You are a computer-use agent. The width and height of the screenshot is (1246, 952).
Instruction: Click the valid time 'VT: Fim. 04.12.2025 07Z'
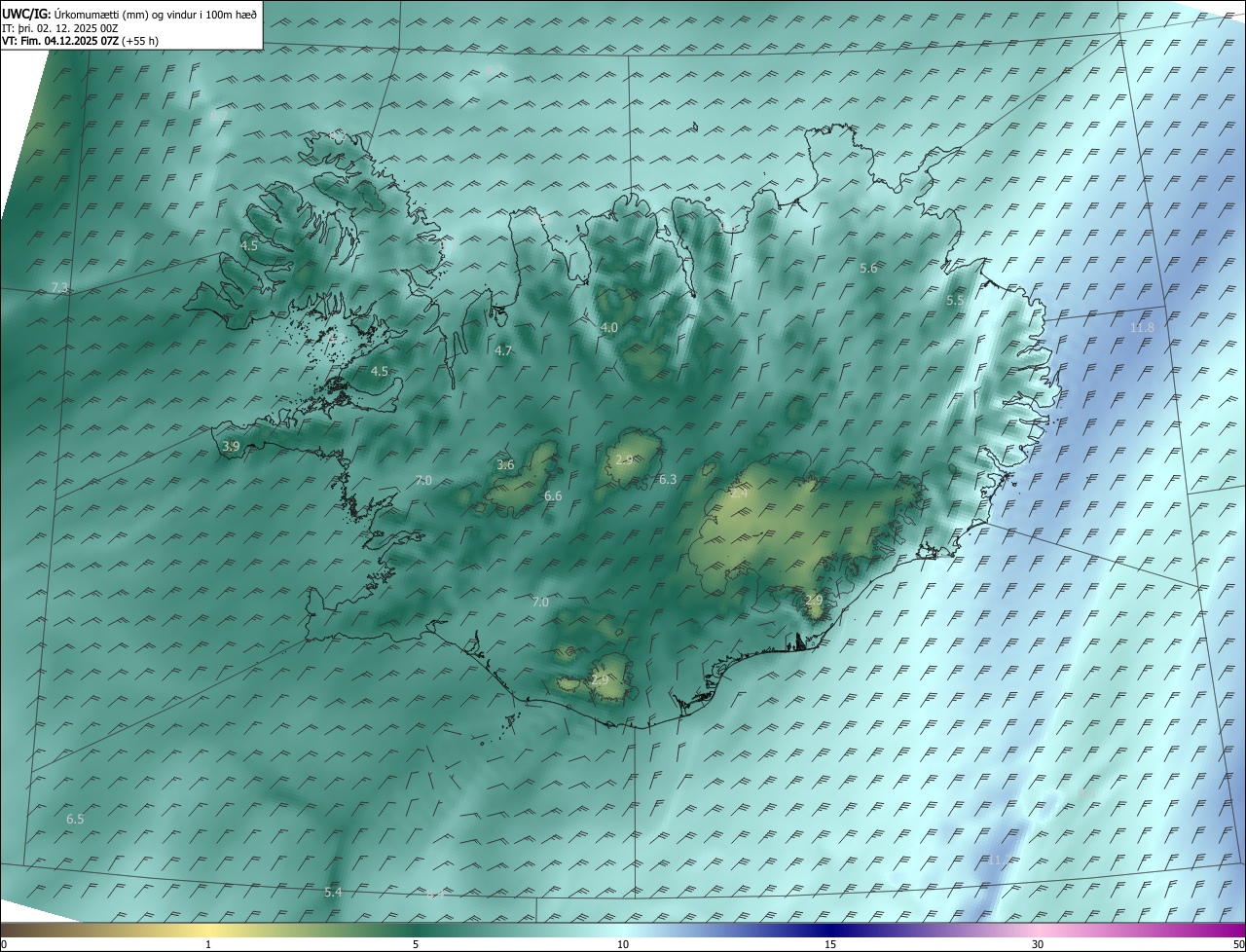pyautogui.click(x=60, y=41)
